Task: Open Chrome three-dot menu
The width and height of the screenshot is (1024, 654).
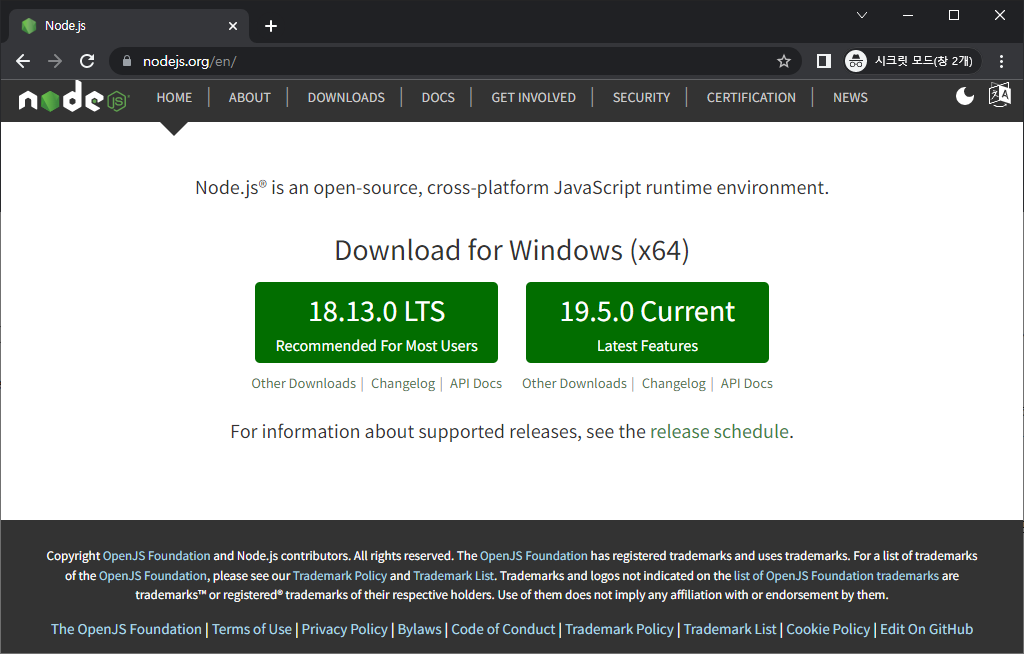Action: coord(1001,61)
